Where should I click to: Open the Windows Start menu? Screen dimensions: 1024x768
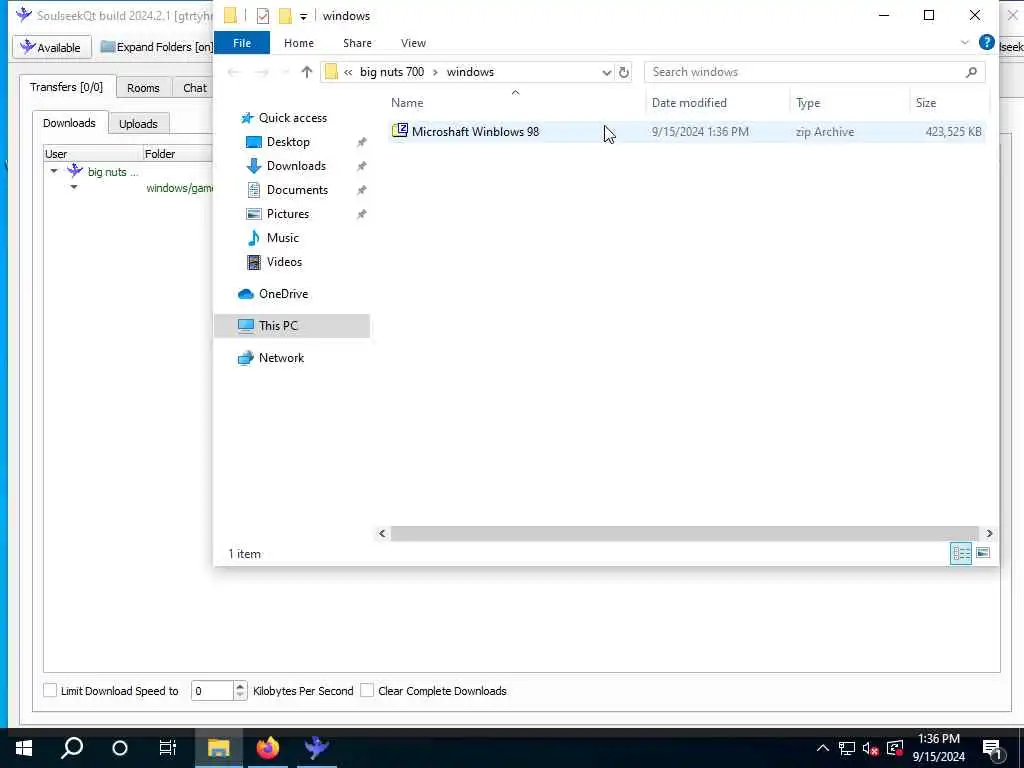pos(24,748)
